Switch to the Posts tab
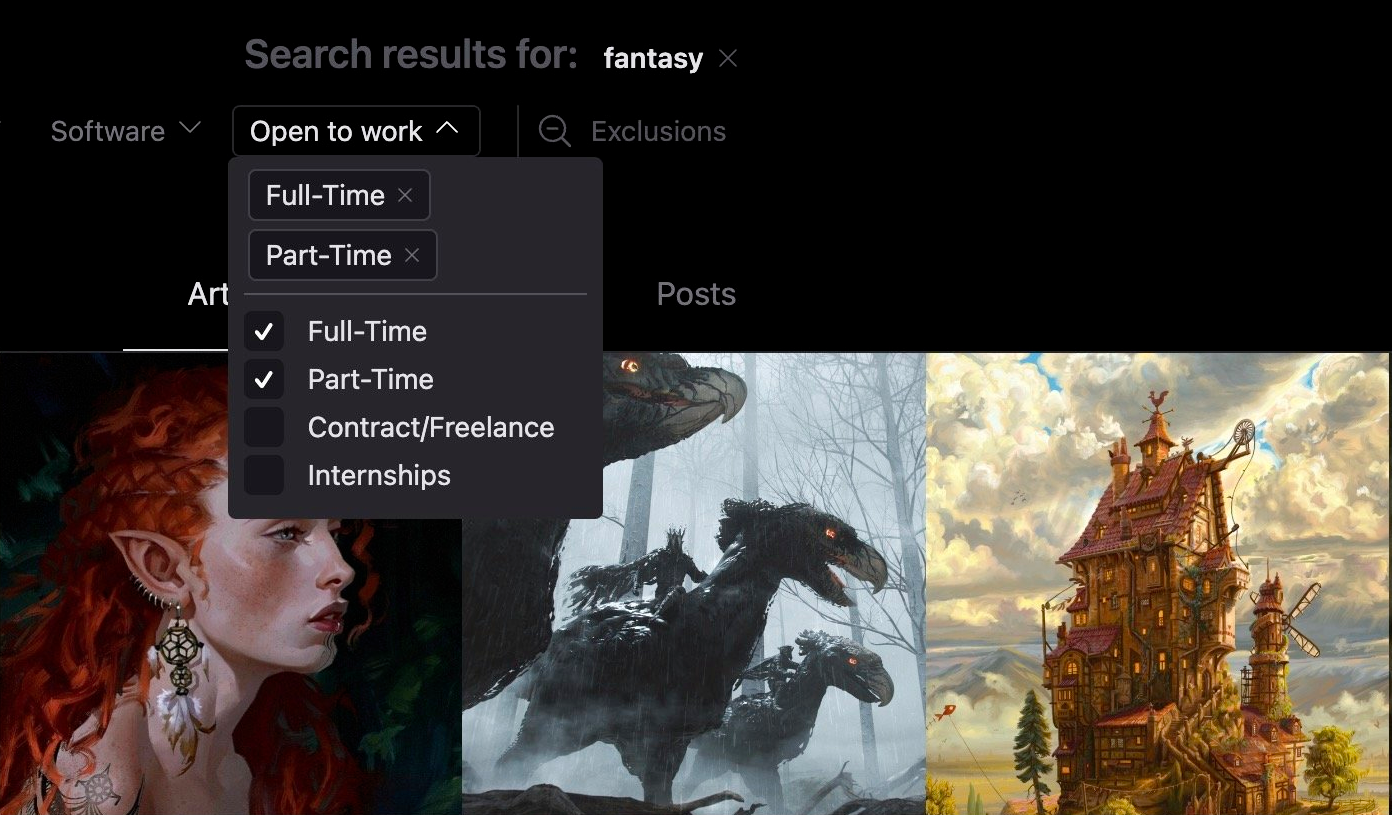Image resolution: width=1392 pixels, height=815 pixels. pos(696,294)
